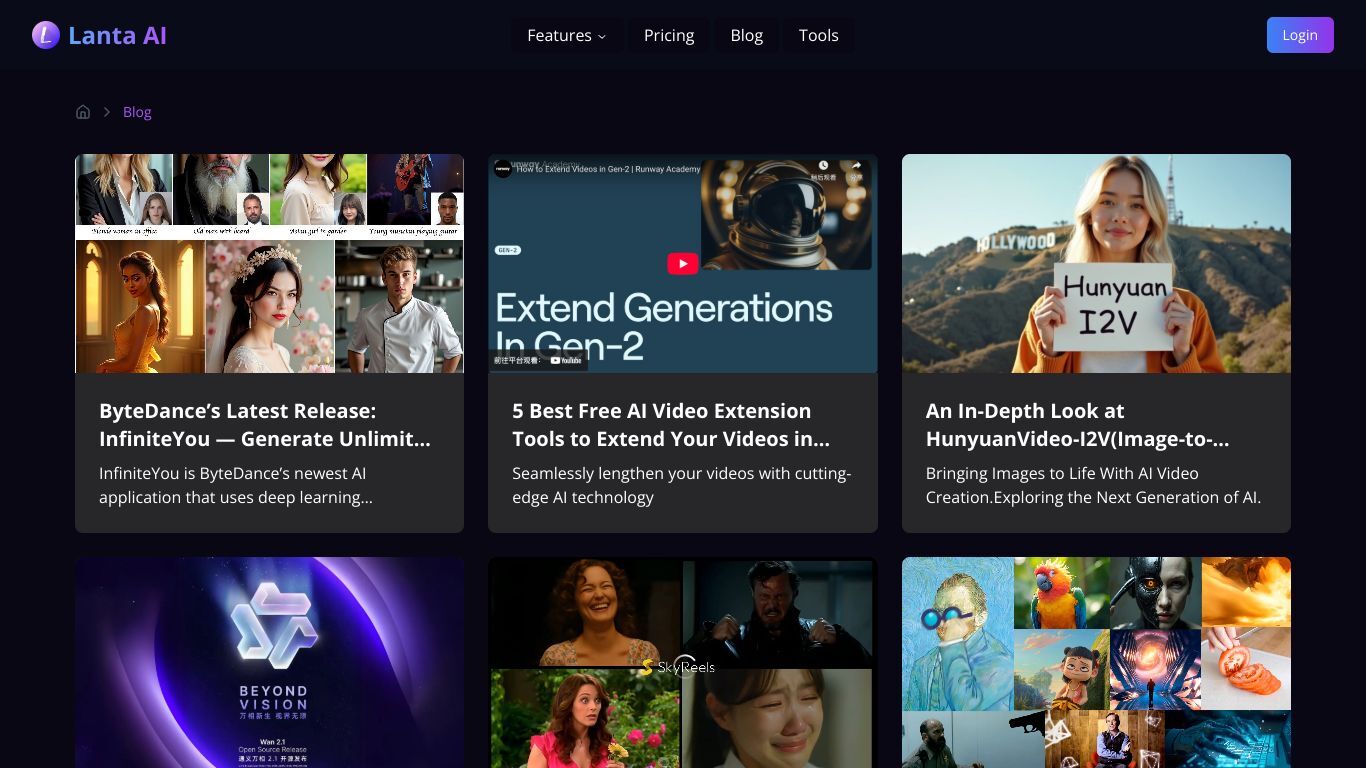Click the InfiniteYou portrait collage thumbnail
Image resolution: width=1366 pixels, height=768 pixels.
(x=270, y=263)
